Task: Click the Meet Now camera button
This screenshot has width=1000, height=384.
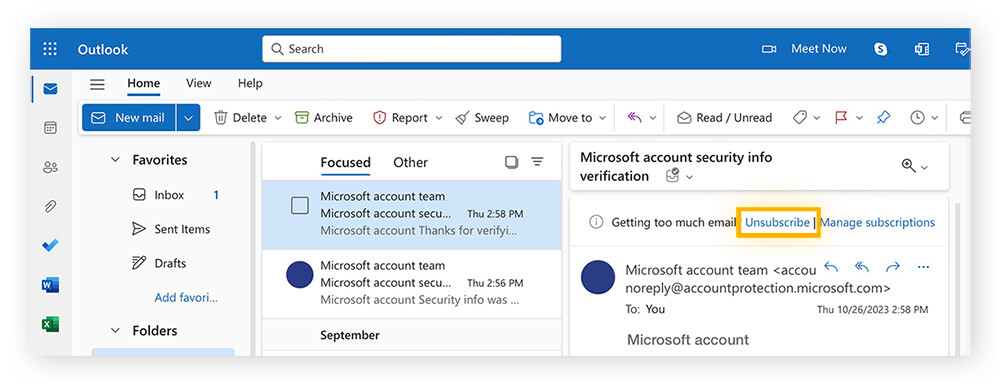Action: tap(804, 49)
